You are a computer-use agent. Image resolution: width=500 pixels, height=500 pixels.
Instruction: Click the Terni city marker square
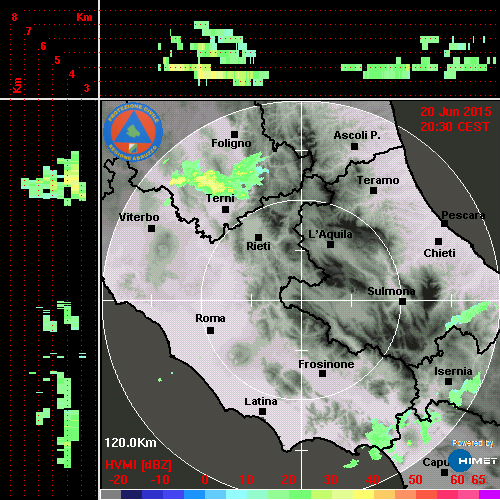pyautogui.click(x=225, y=210)
